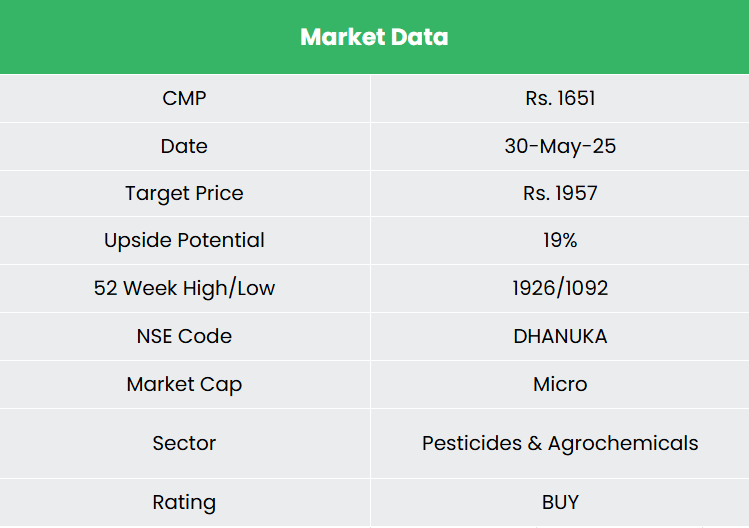The width and height of the screenshot is (749, 528).
Task: Click the Market Data header title
Action: coord(374,37)
